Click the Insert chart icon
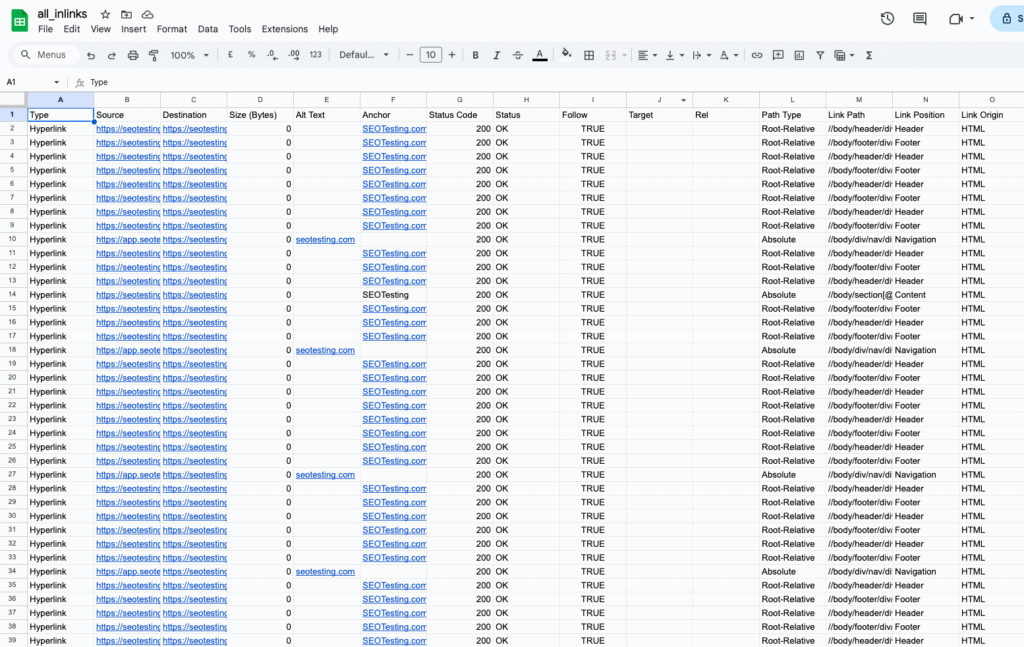1024x647 pixels. [x=799, y=55]
